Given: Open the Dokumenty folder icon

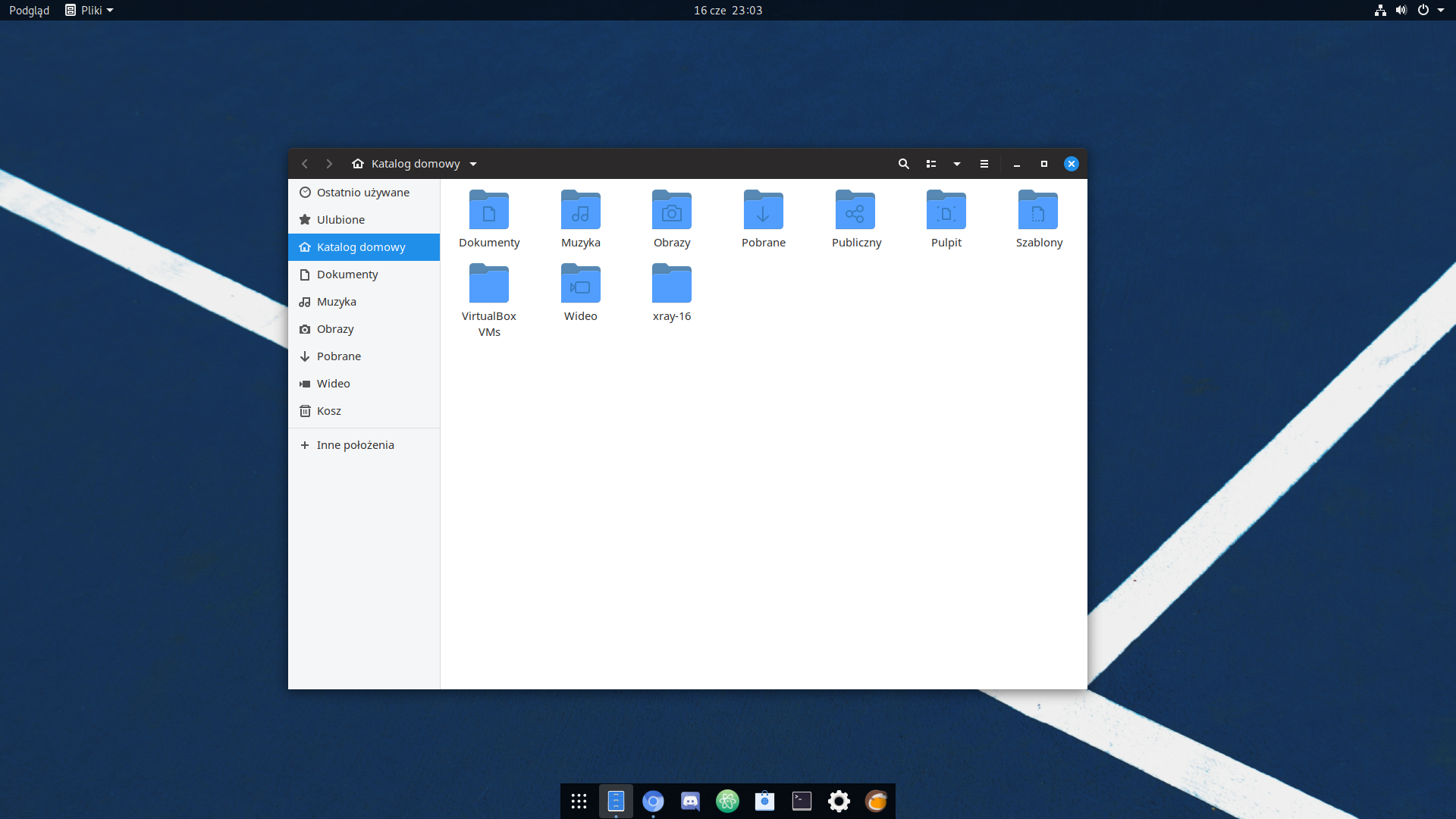Looking at the screenshot, I should pyautogui.click(x=489, y=210).
